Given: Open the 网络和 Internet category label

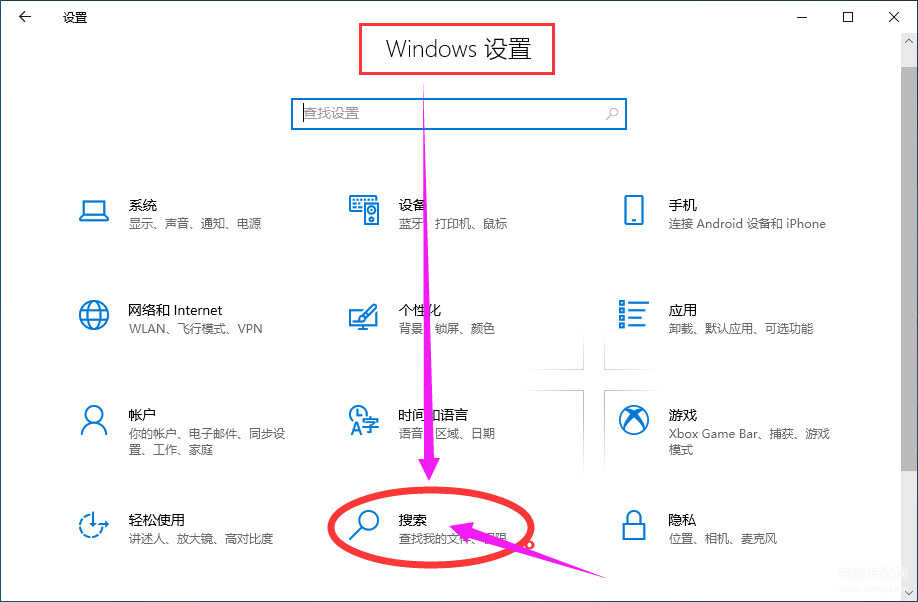Looking at the screenshot, I should click(175, 310).
